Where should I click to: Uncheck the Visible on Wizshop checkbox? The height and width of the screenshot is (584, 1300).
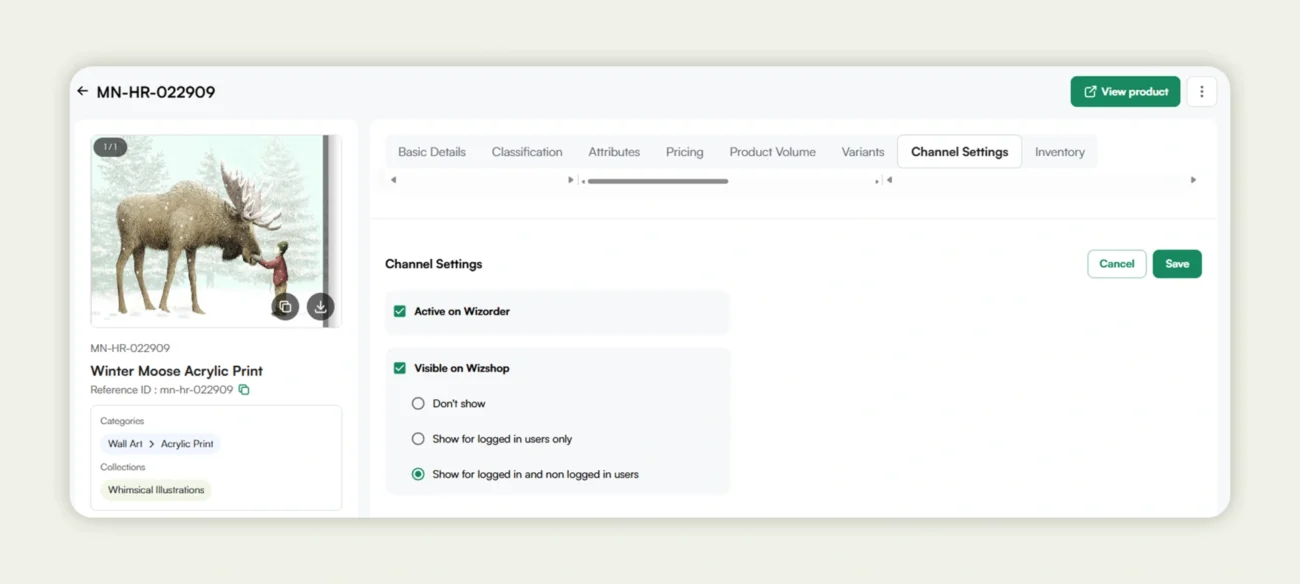(399, 368)
